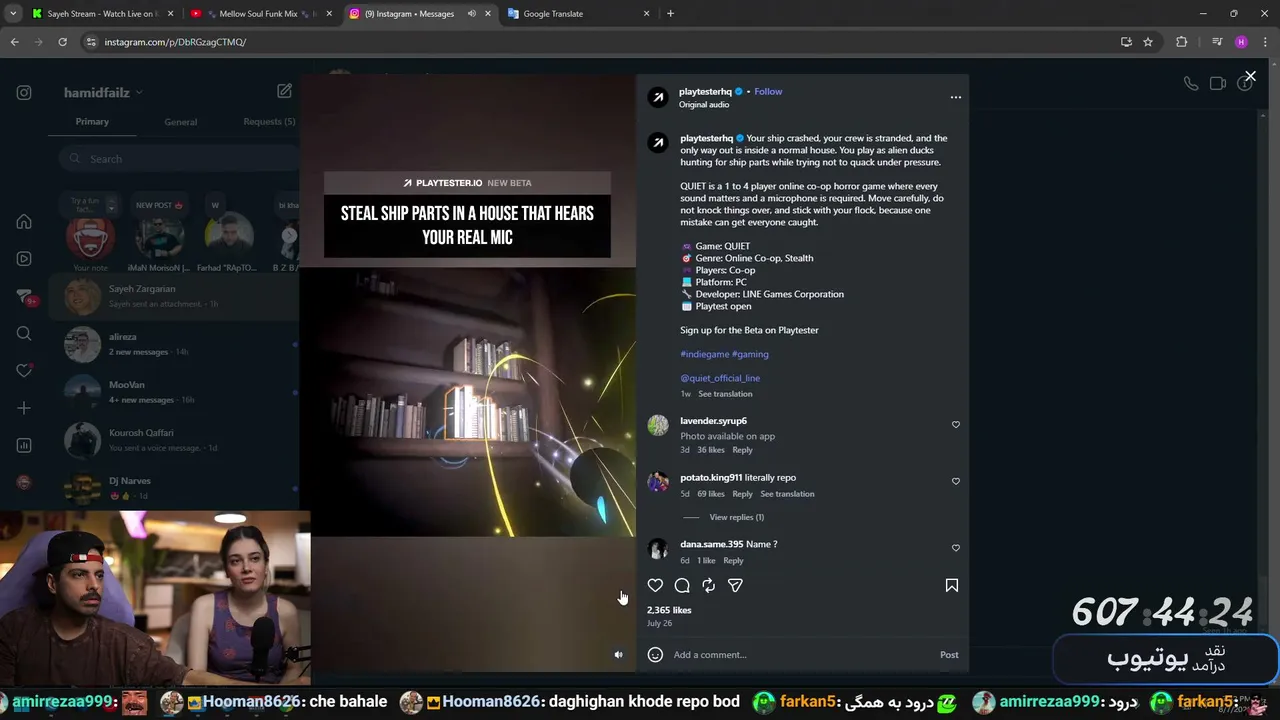Visit the @quiet_official_line profile
The height and width of the screenshot is (720, 1280).
tap(720, 378)
